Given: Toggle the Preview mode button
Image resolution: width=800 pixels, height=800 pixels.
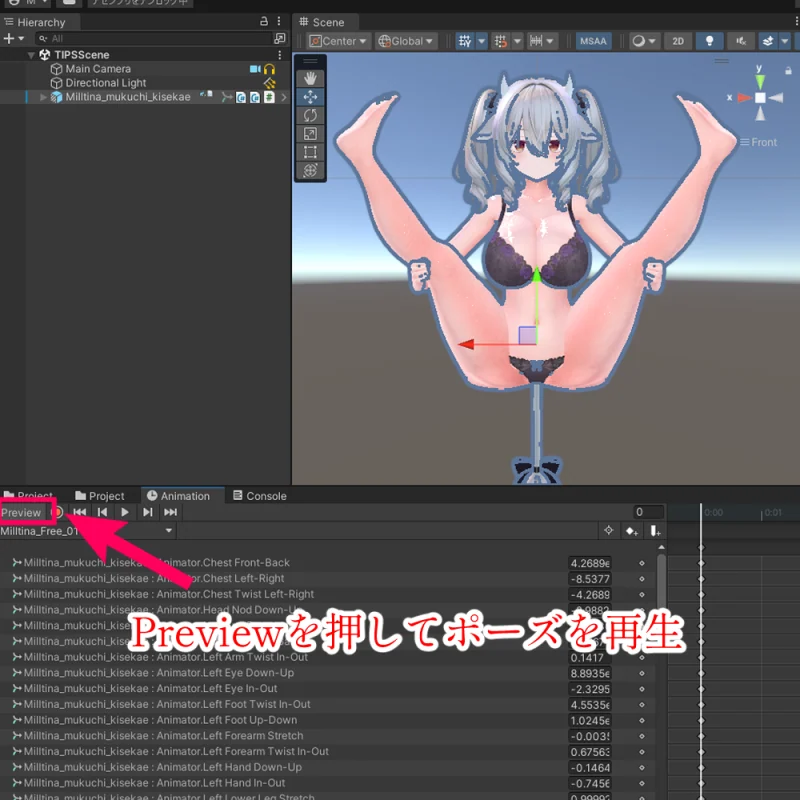Looking at the screenshot, I should click(21, 512).
